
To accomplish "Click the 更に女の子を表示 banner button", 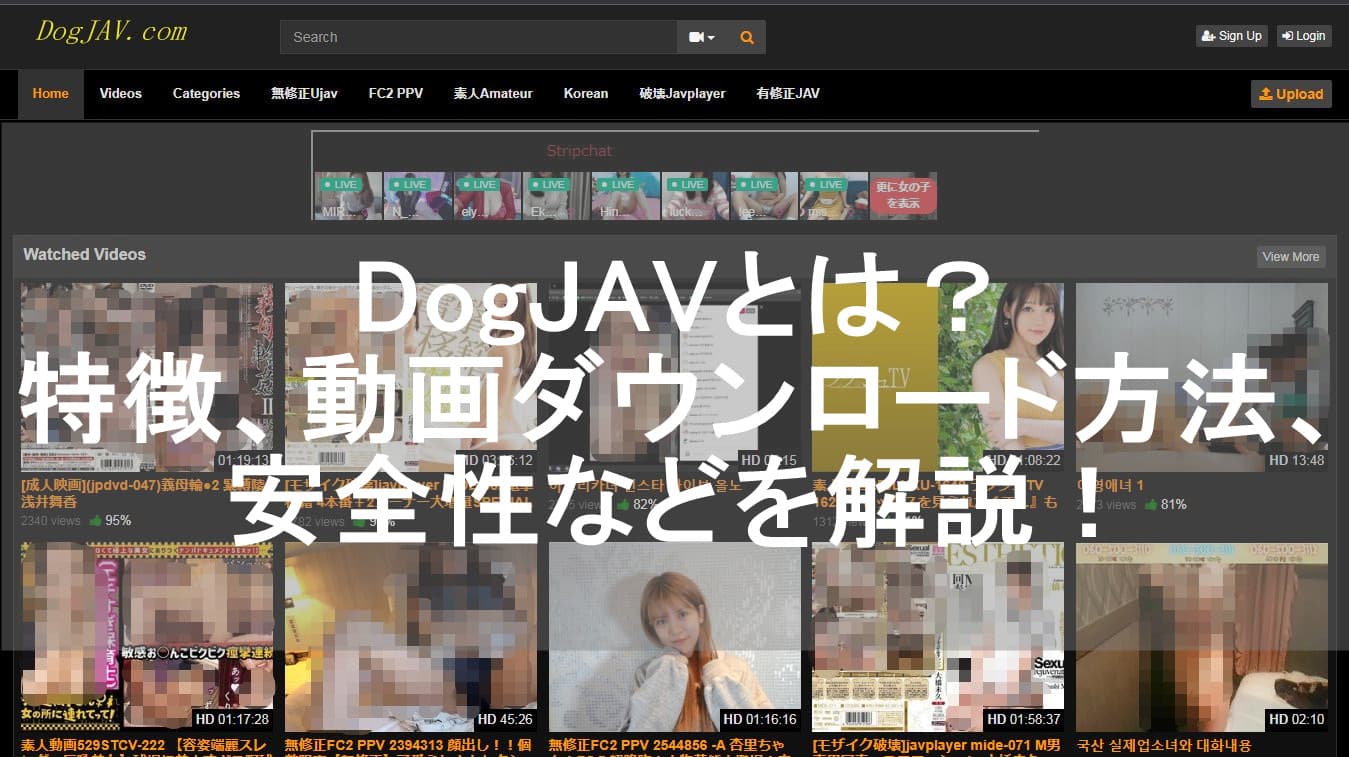I will click(x=903, y=196).
